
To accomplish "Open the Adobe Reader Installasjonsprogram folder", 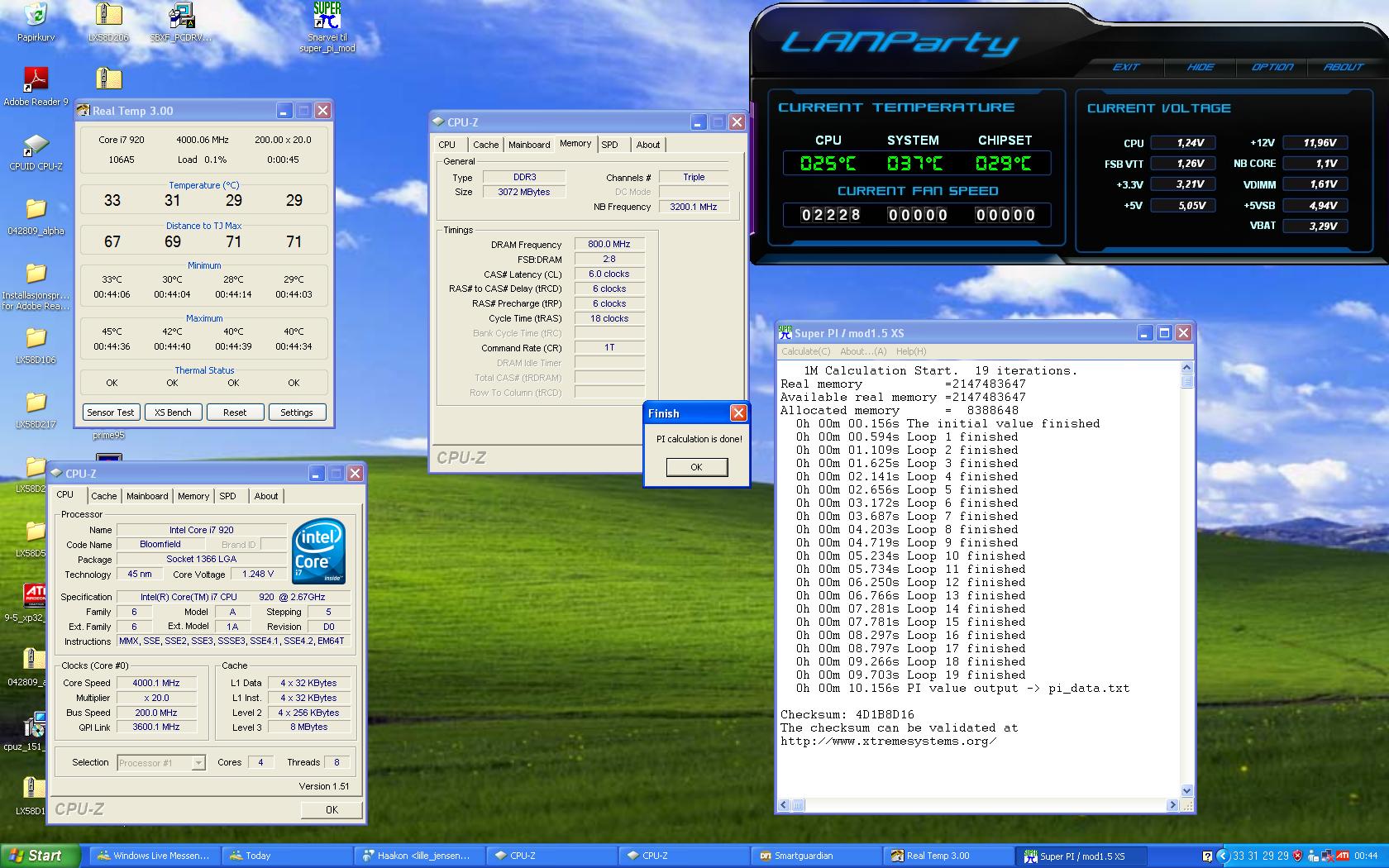I will tap(36, 273).
